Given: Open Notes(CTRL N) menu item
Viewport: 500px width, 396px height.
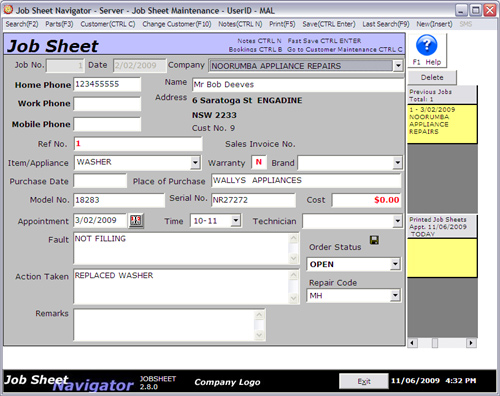Looking at the screenshot, I should pyautogui.click(x=240, y=24).
